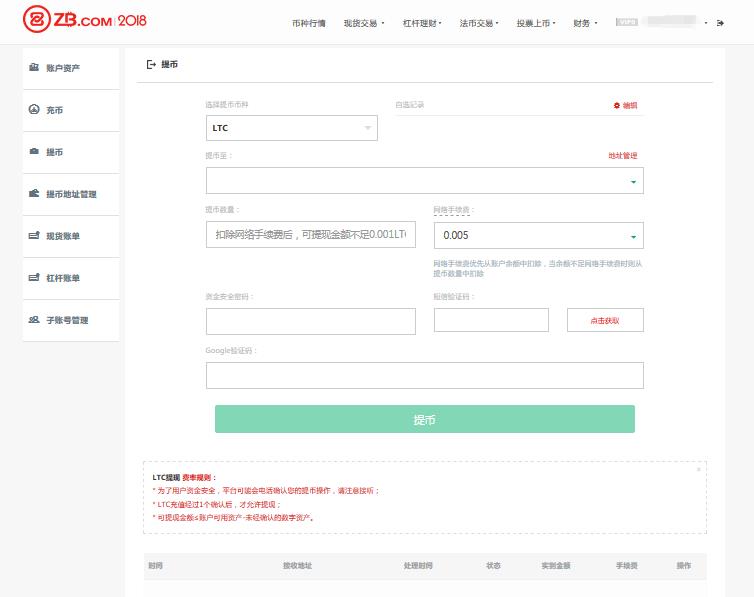The width and height of the screenshot is (754, 597).
Task: Click the 杠杆账单 sidebar icon
Action: click(34, 278)
